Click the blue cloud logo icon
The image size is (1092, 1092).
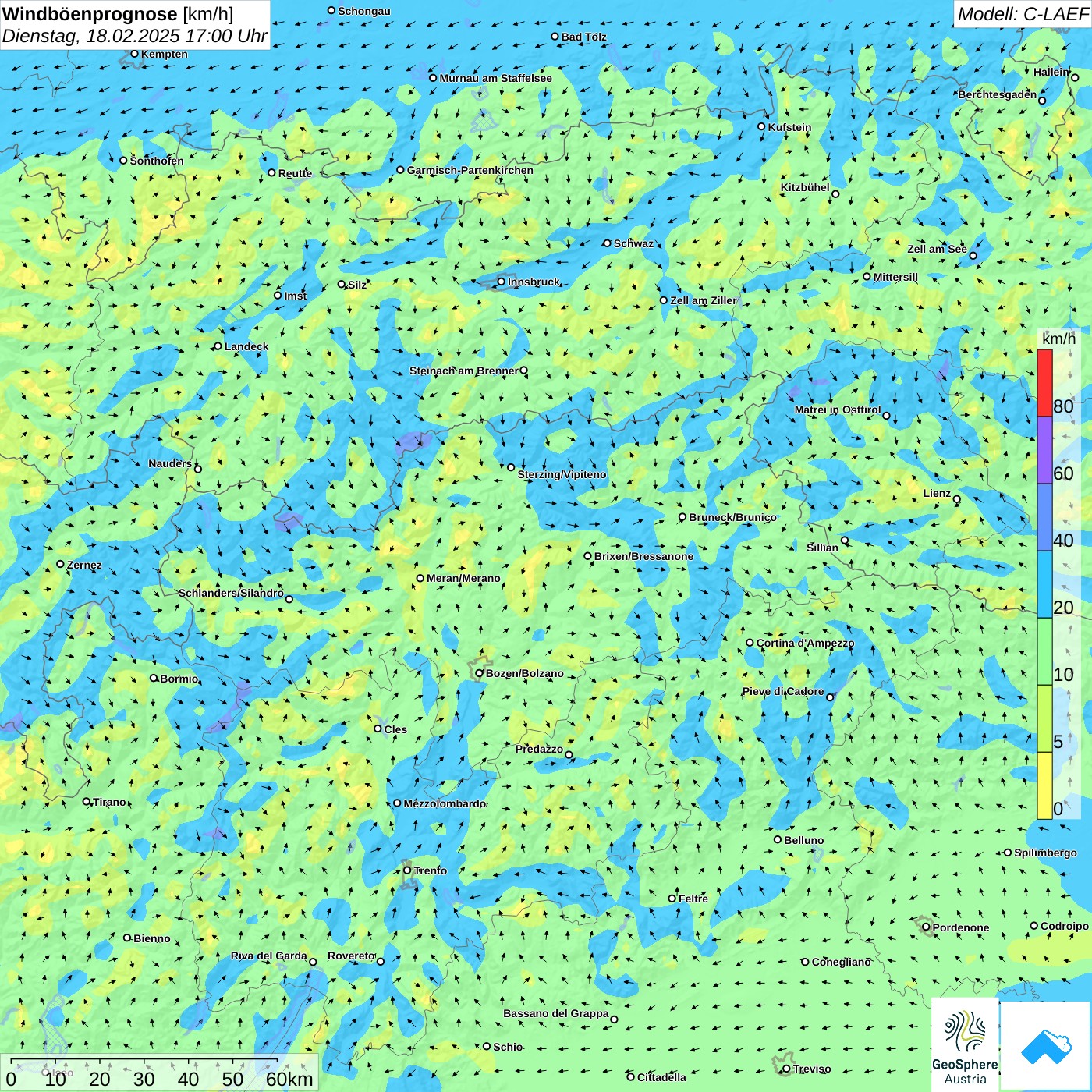(x=1045, y=1046)
